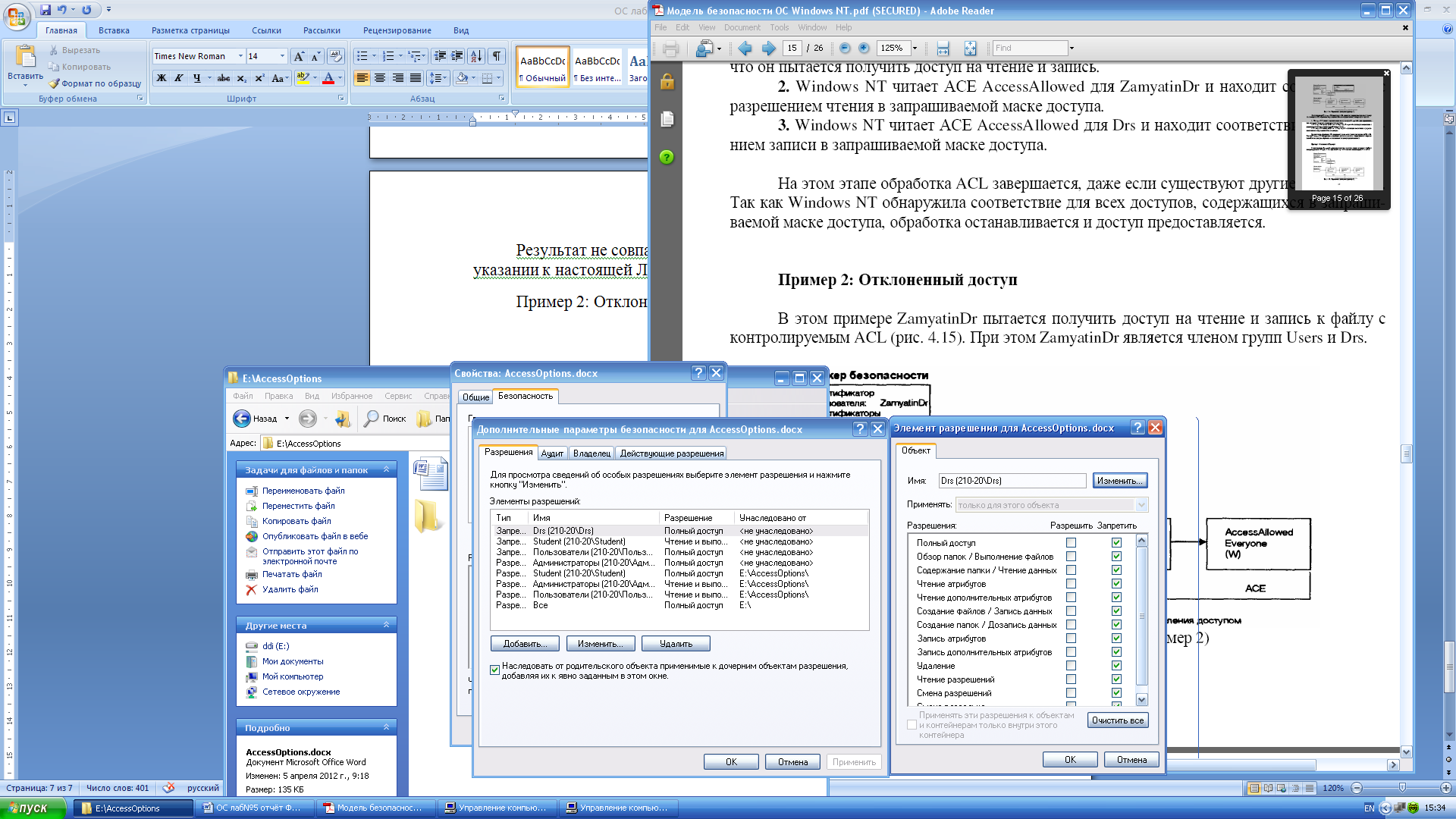Viewport: 1456px width, 819px height.
Task: Uncheck Deny for Удаление
Action: 1116,666
